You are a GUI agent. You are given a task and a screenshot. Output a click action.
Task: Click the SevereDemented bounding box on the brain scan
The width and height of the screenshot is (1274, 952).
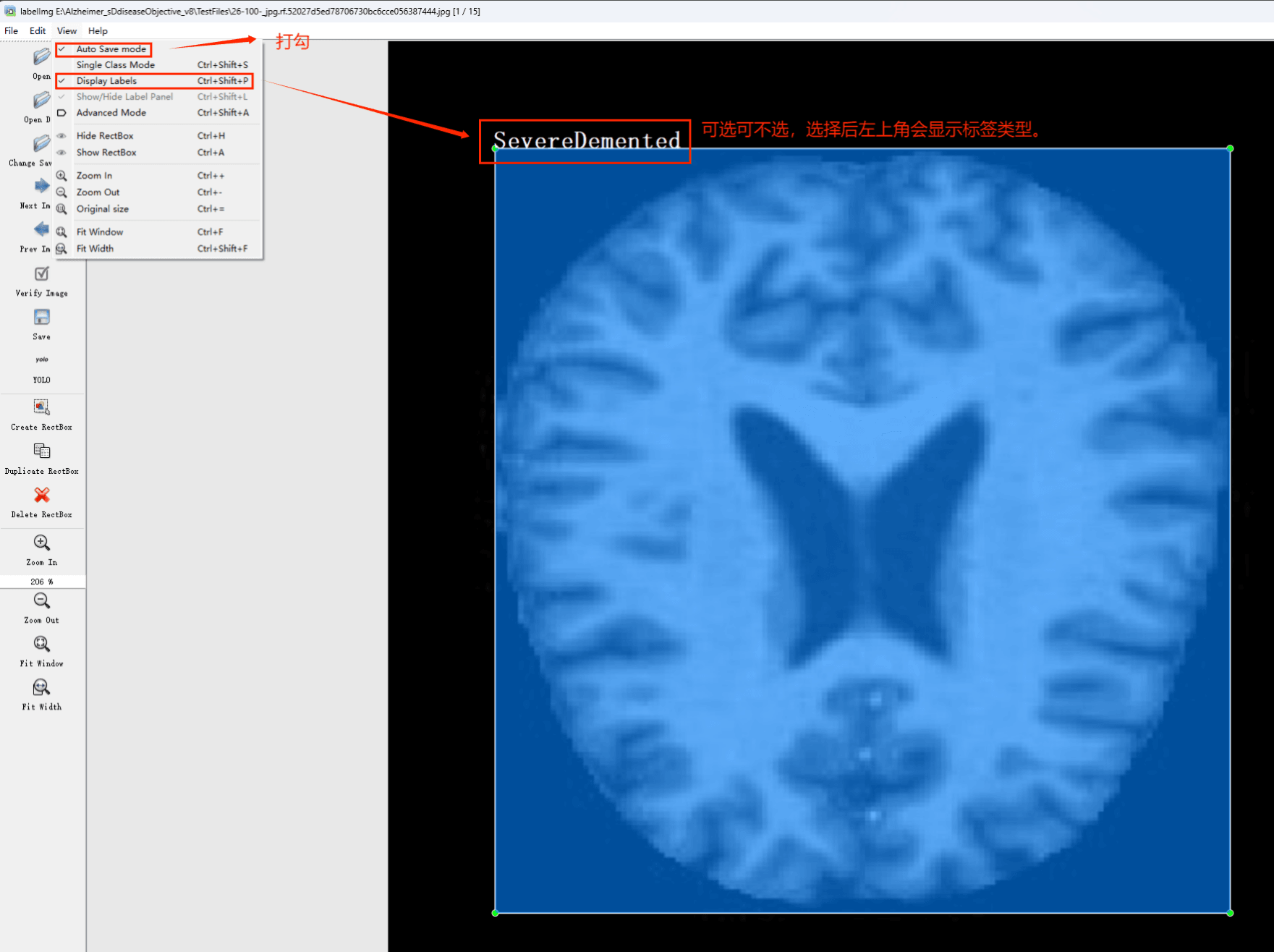pyautogui.click(x=862, y=531)
